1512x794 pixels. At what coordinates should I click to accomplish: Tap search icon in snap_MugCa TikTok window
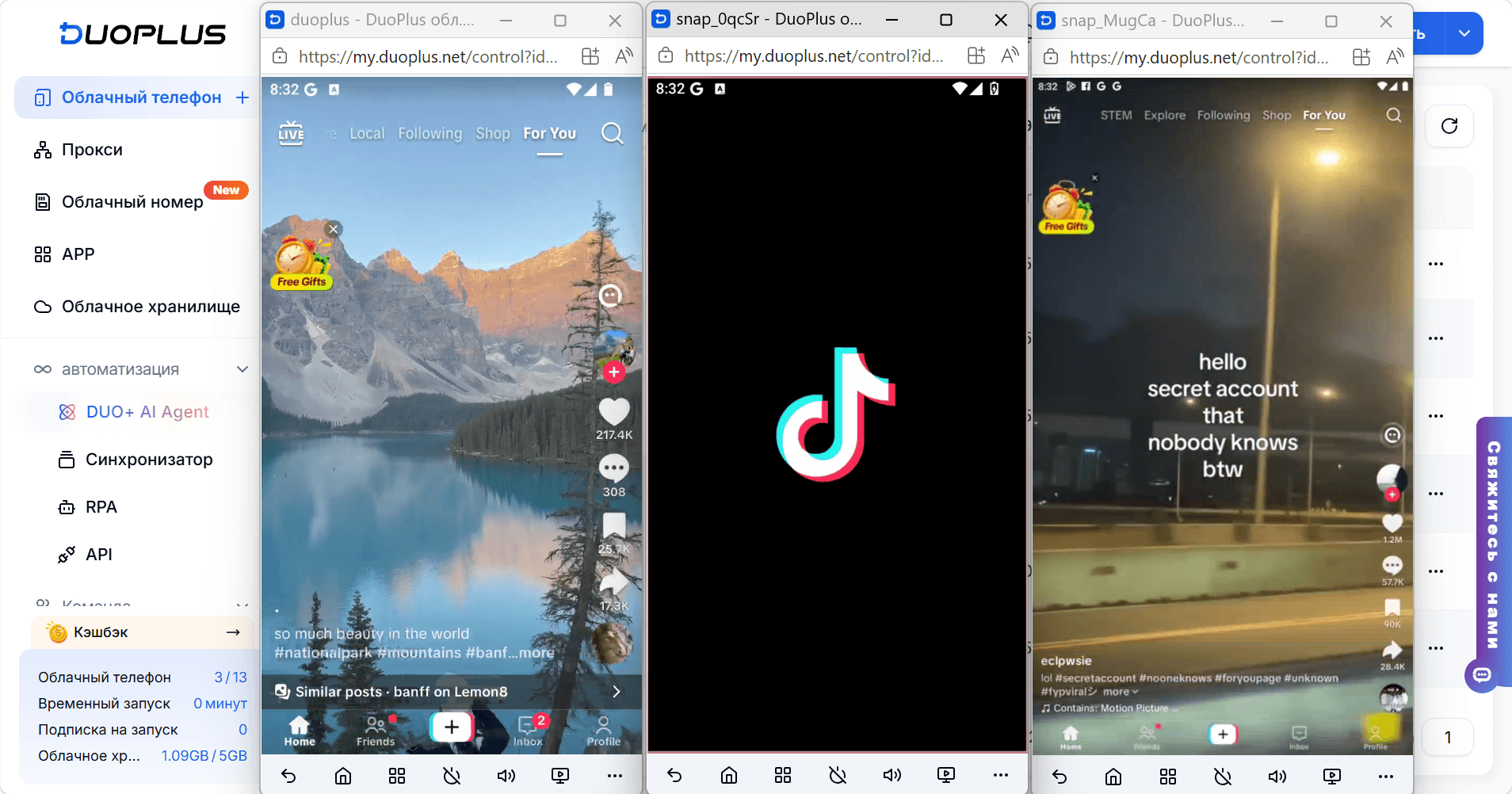tap(1393, 116)
